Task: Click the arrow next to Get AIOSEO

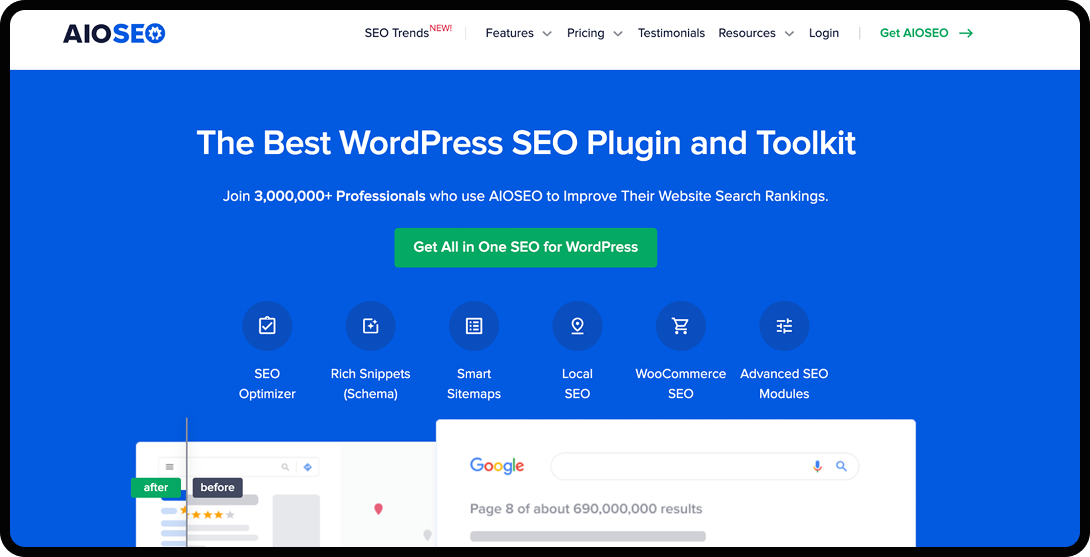Action: click(x=966, y=33)
